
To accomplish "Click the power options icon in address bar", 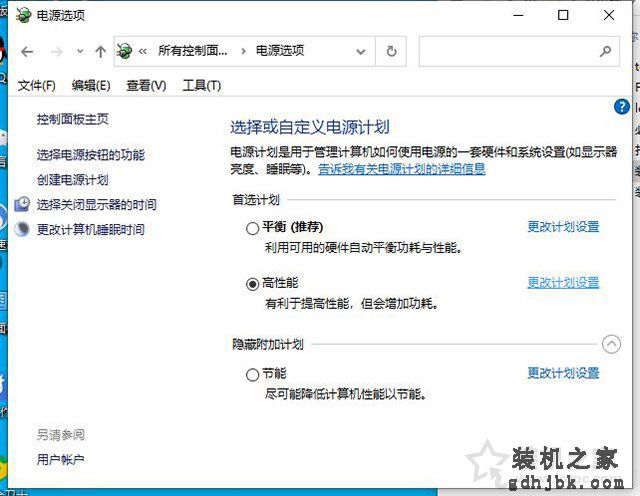I will coord(124,51).
